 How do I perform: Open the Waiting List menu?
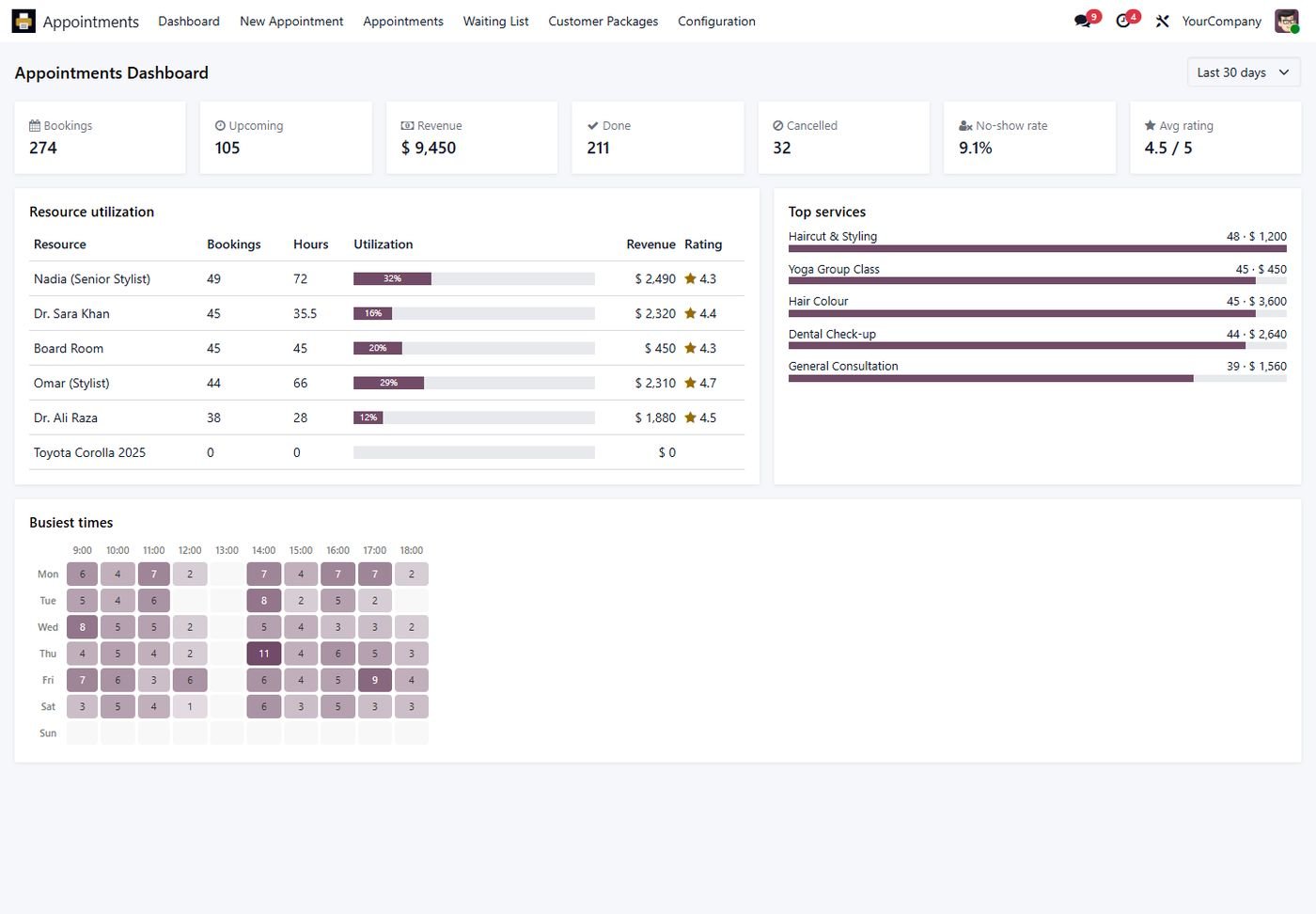[495, 21]
